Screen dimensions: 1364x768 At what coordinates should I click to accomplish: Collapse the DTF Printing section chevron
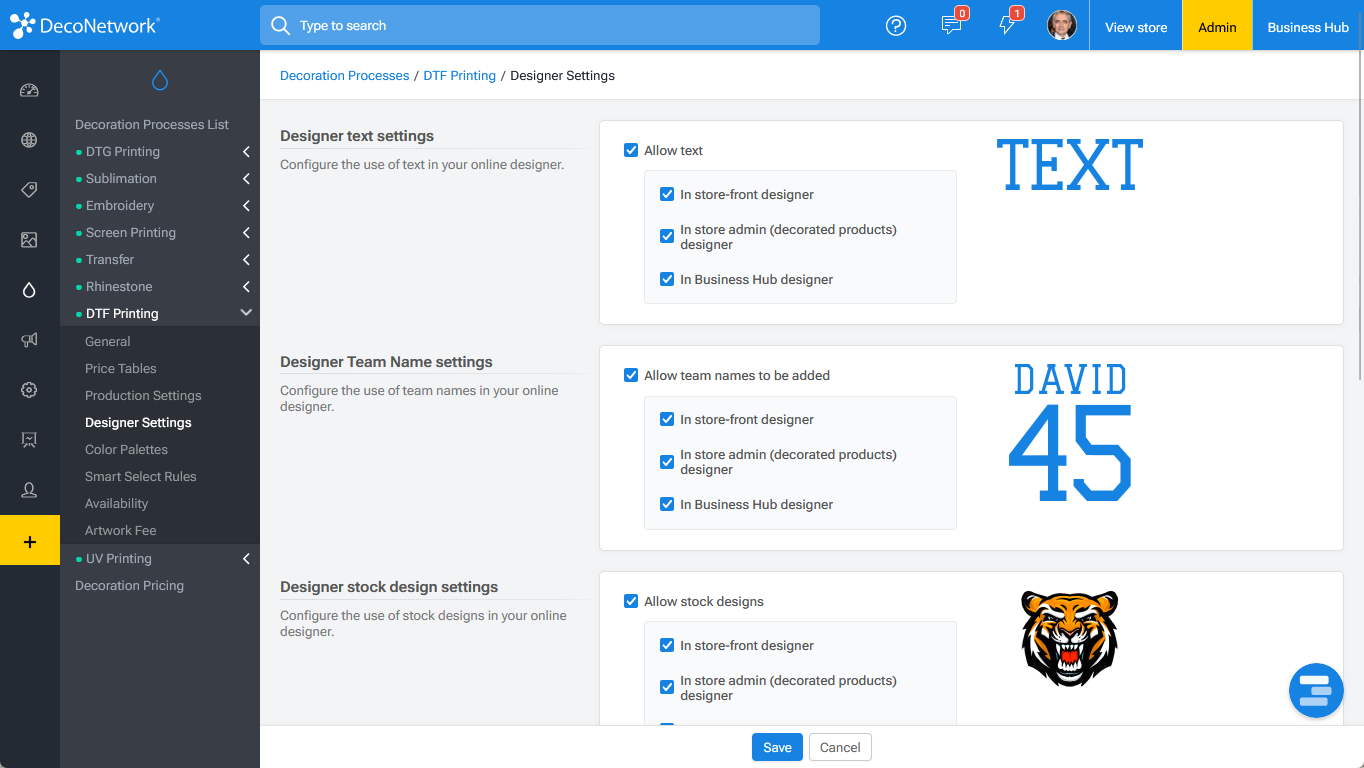click(246, 313)
